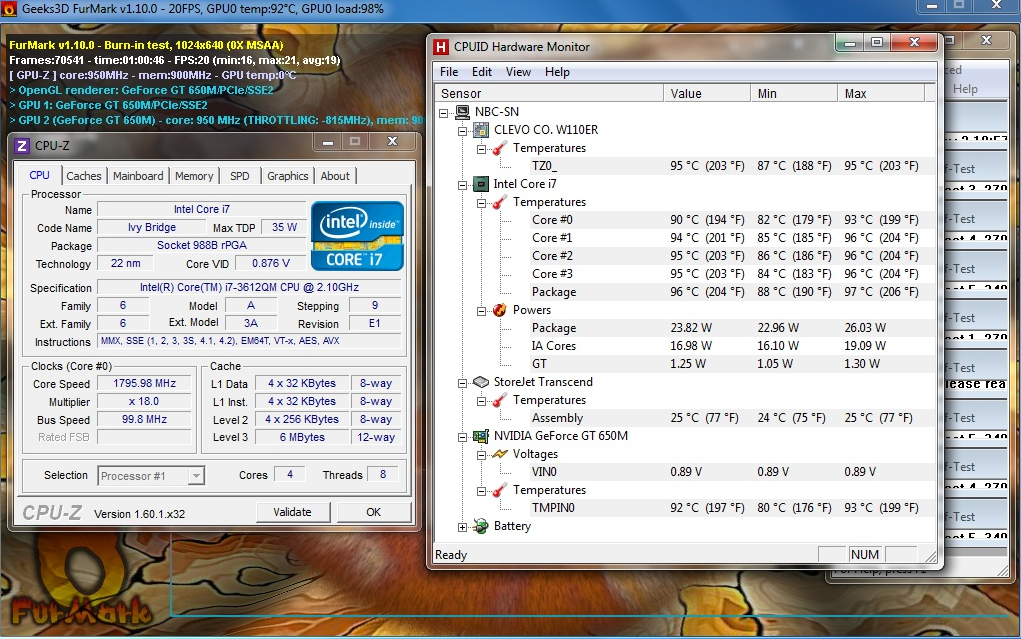Image resolution: width=1021 pixels, height=639 pixels.
Task: Open the Help menu in HWMonitor
Action: coord(557,72)
